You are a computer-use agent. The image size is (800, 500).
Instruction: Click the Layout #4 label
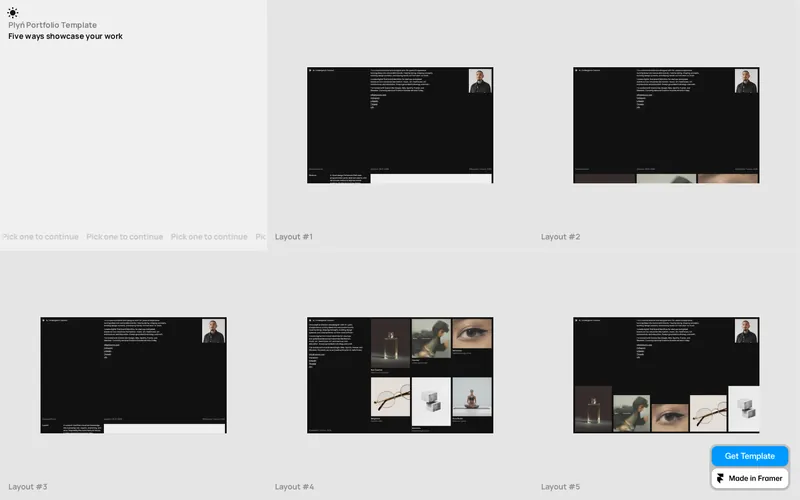click(294, 487)
